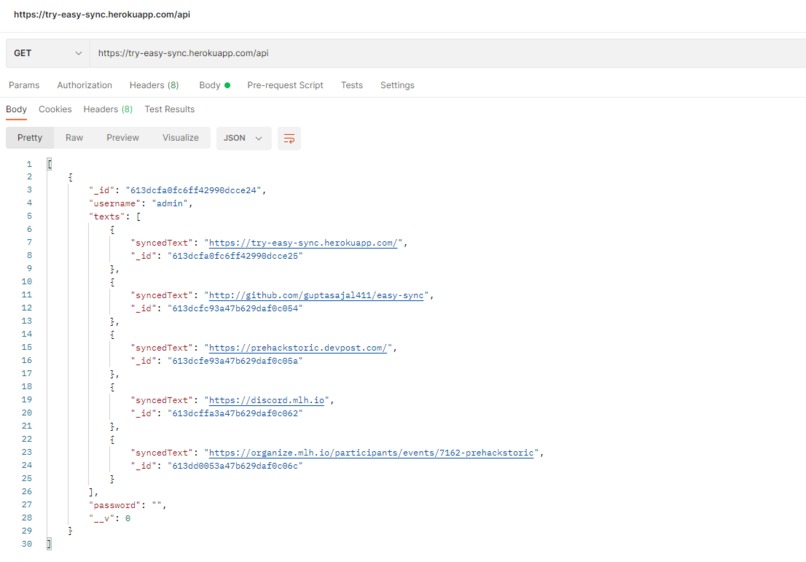Image resolution: width=806 pixels, height=562 pixels.
Task: Select the request Body tab with green dot
Action: pos(214,85)
